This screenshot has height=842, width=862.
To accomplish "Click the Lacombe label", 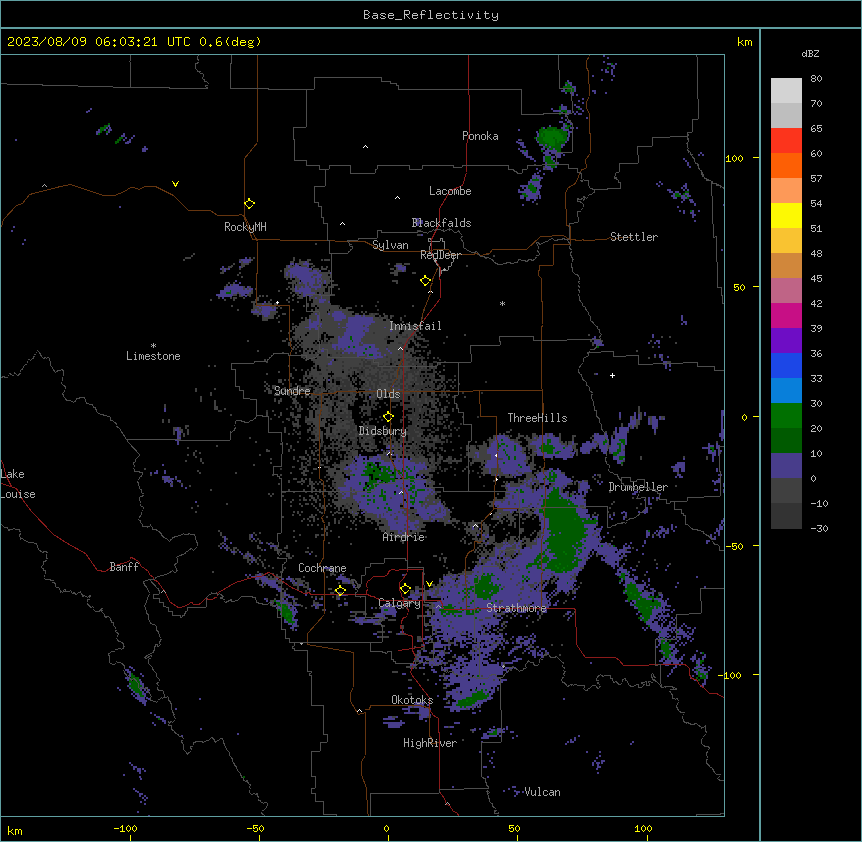I will (x=450, y=191).
